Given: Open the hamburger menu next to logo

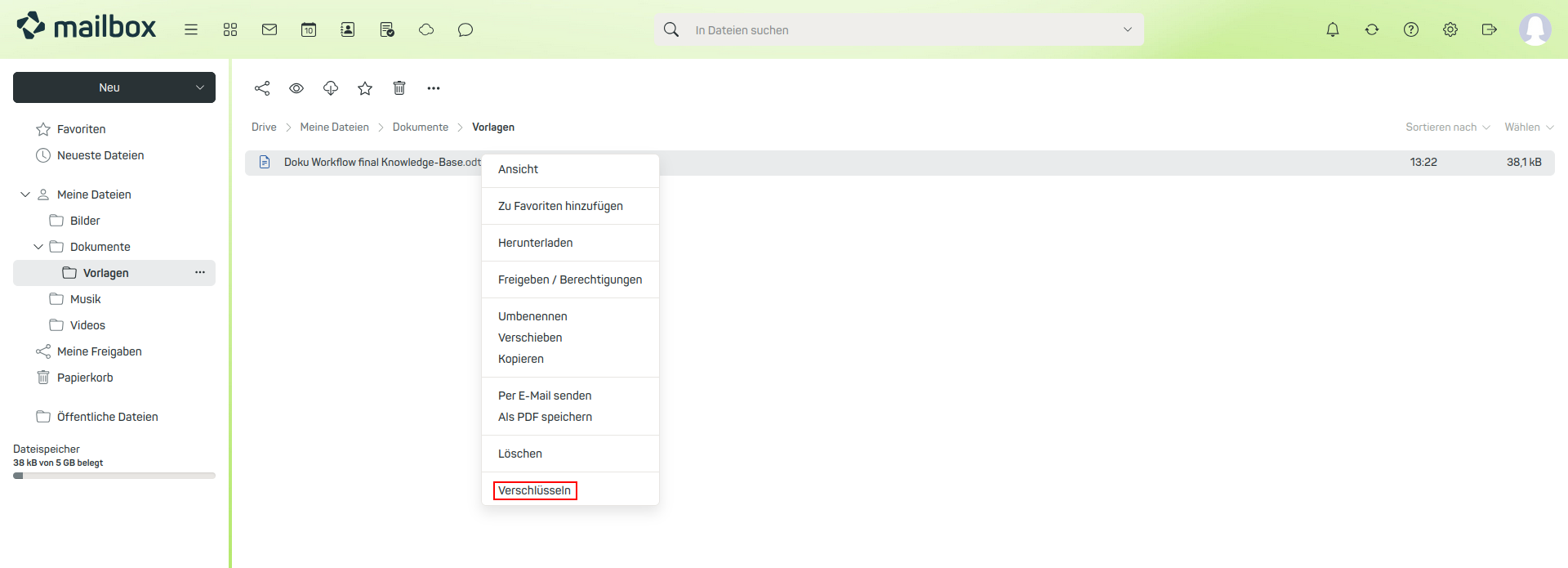Looking at the screenshot, I should (x=191, y=29).
